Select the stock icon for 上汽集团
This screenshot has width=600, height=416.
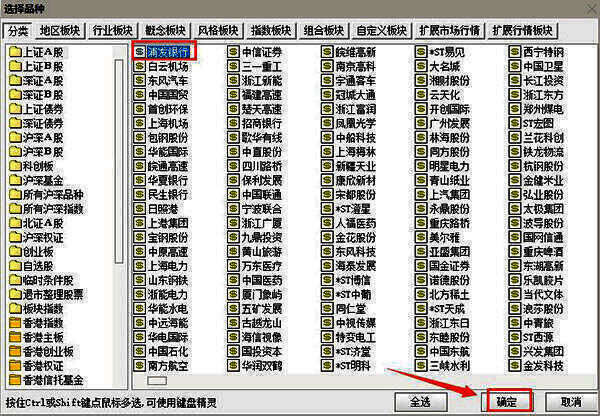(x=421, y=194)
